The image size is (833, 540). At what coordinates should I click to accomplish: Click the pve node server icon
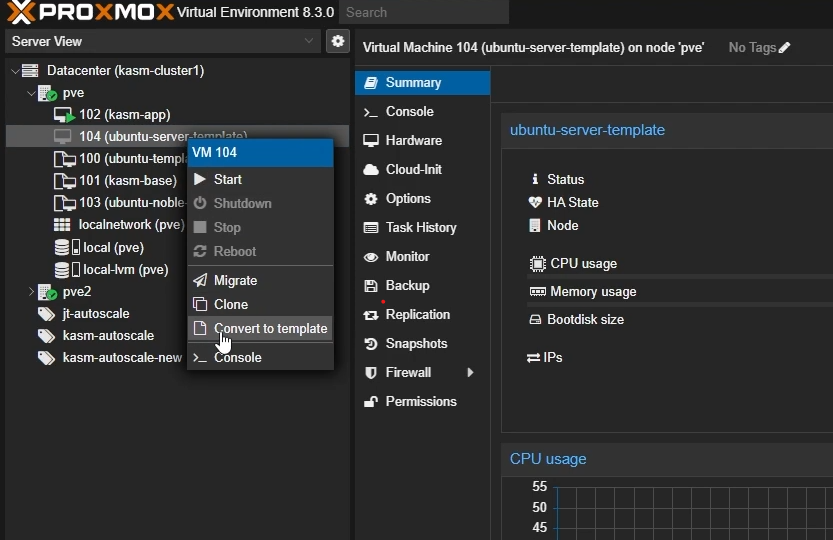tap(47, 93)
